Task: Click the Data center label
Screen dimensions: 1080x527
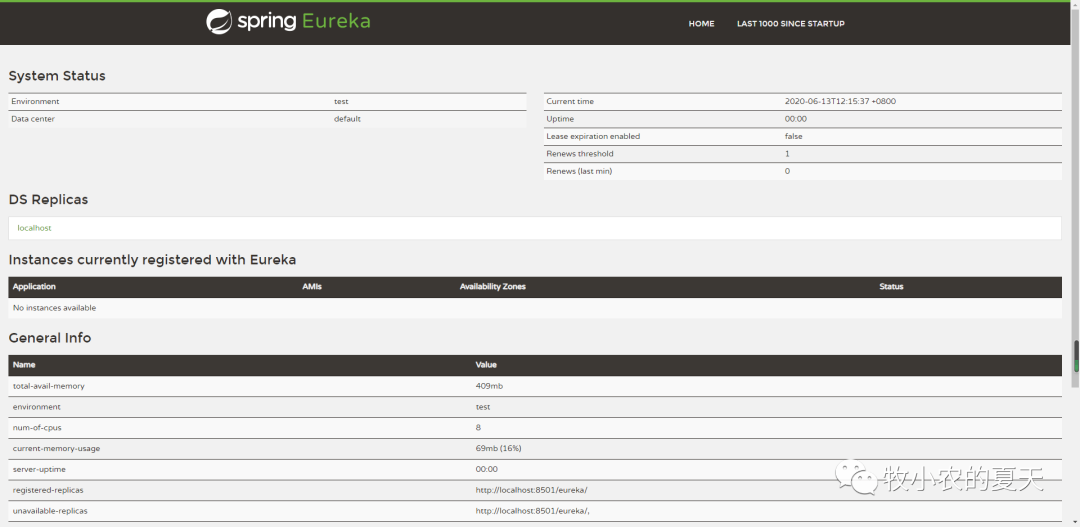Action: click(x=33, y=118)
